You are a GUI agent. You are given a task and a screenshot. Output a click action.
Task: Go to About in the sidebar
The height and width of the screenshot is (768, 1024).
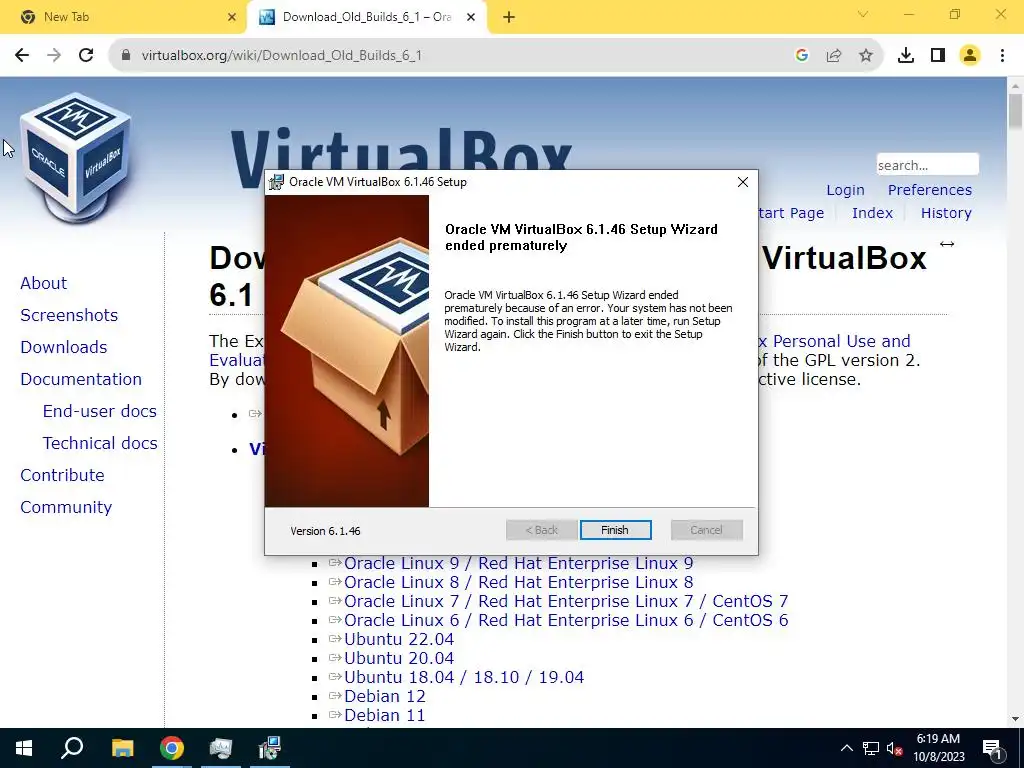click(43, 283)
